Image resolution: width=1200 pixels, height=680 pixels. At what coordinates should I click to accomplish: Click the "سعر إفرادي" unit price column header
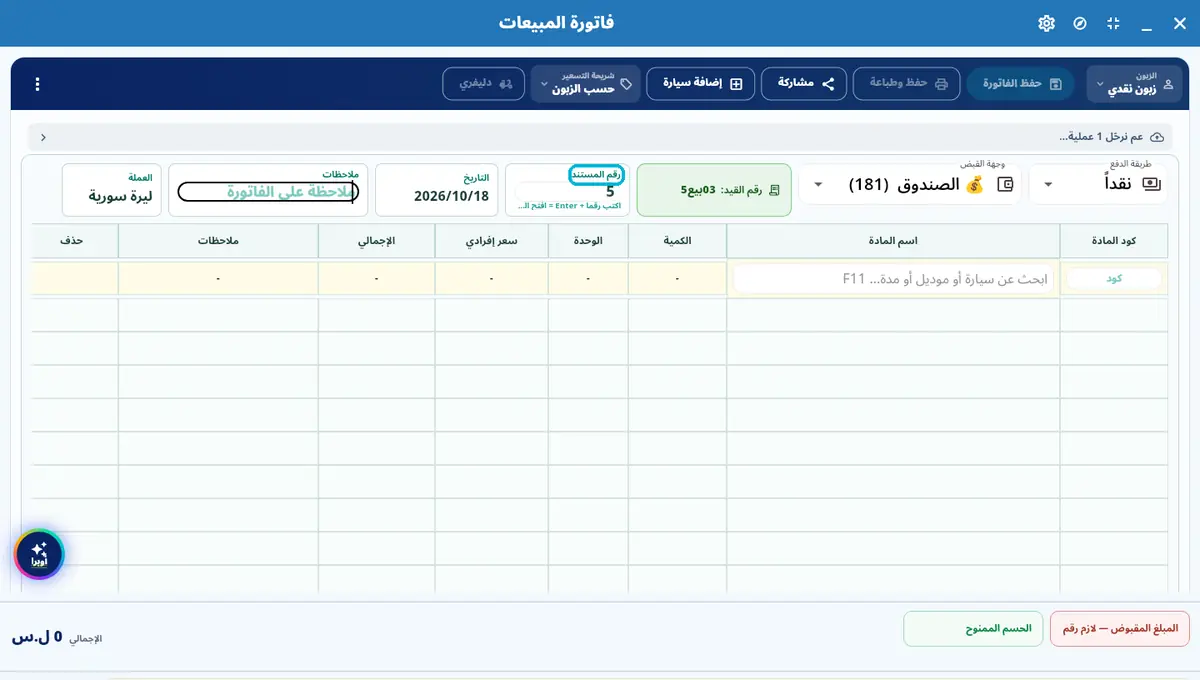491,241
